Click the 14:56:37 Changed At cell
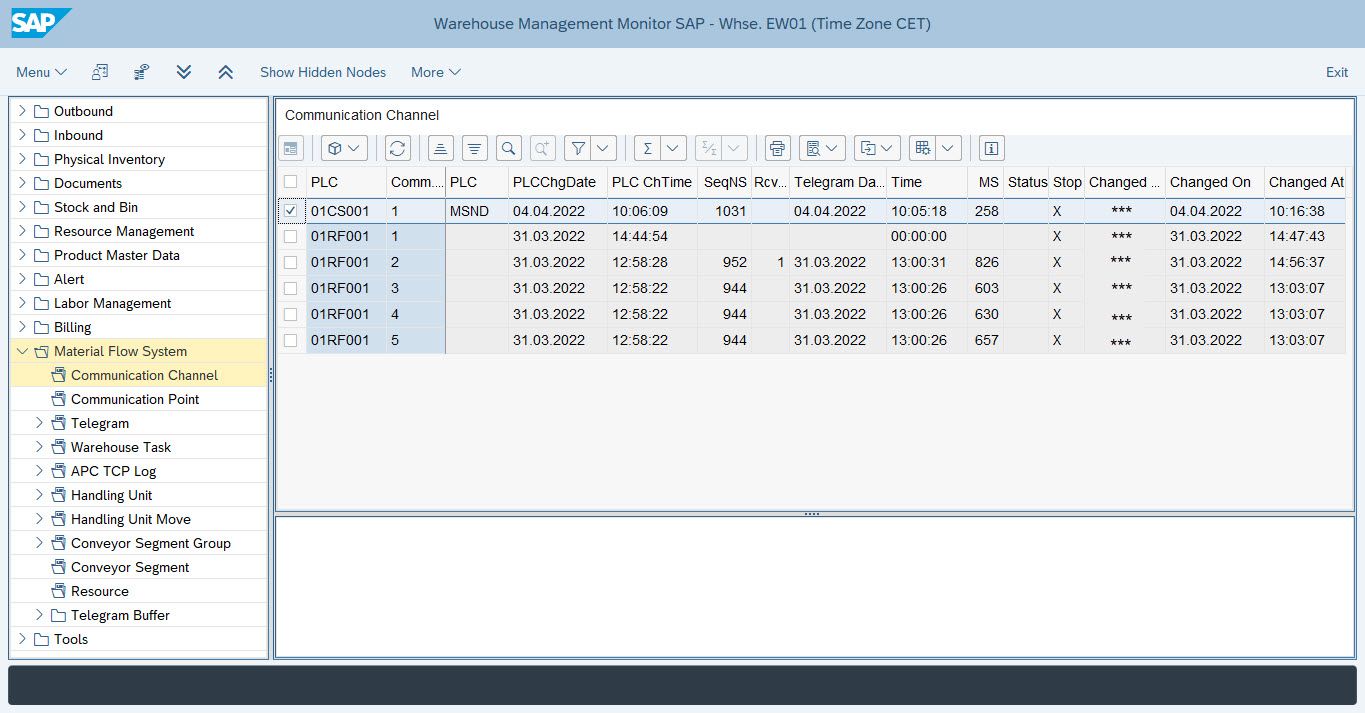This screenshot has height=713, width=1365. (x=1304, y=262)
